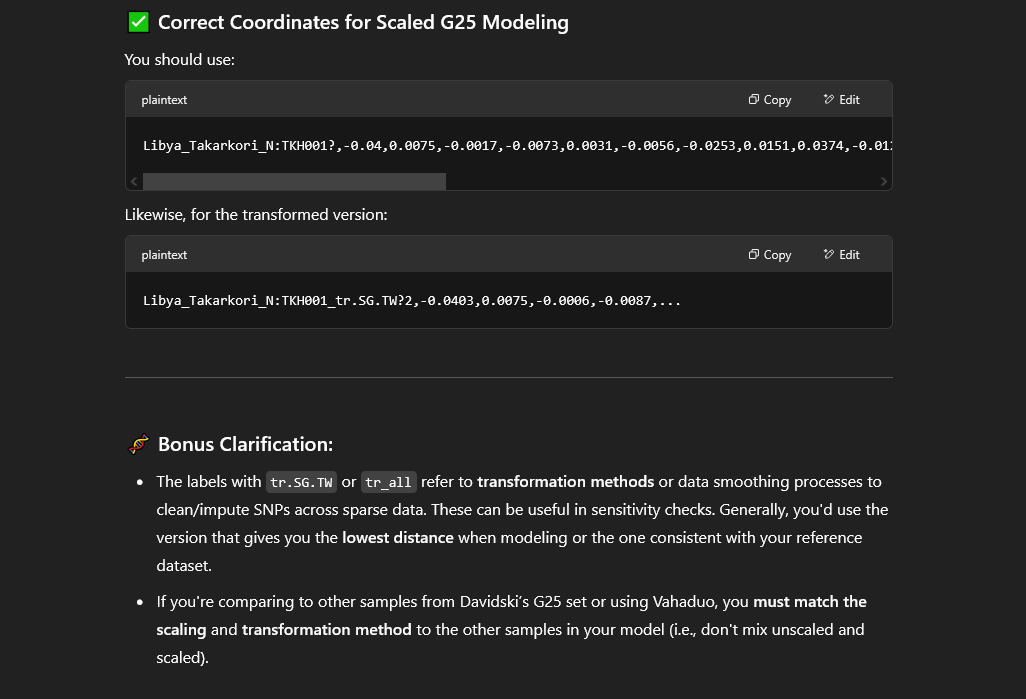The height and width of the screenshot is (699, 1026).
Task: Click the tr.SG.TW inline code label
Action: point(301,482)
